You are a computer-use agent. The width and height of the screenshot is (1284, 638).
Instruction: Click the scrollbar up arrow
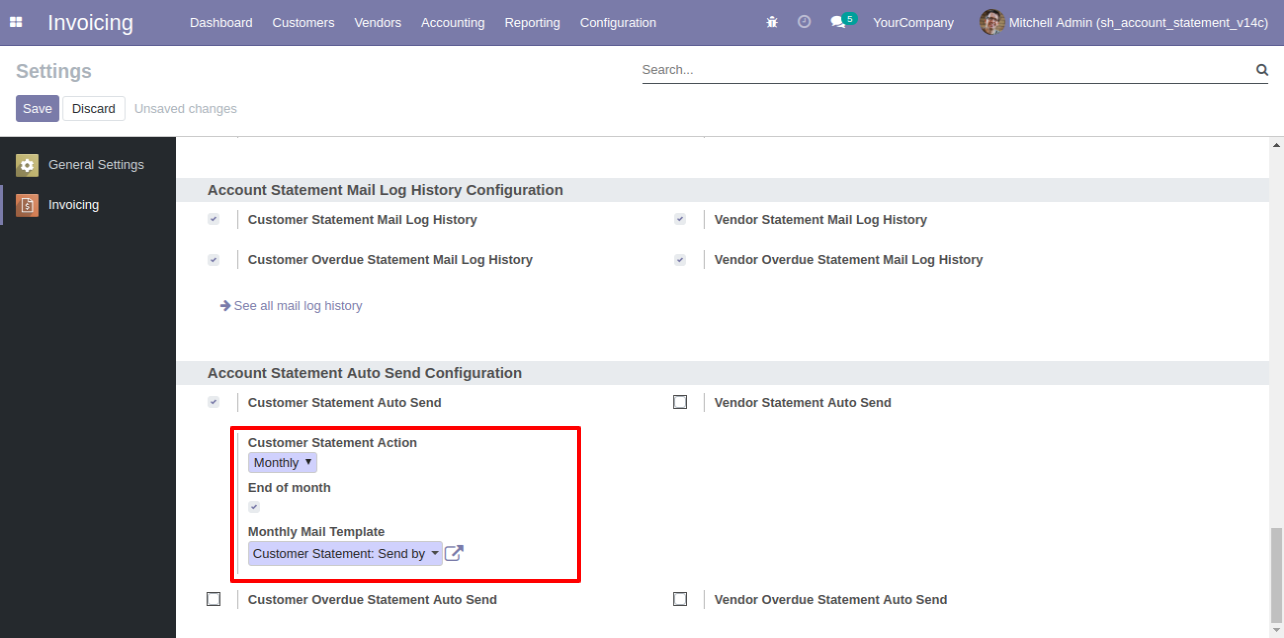pos(1276,146)
